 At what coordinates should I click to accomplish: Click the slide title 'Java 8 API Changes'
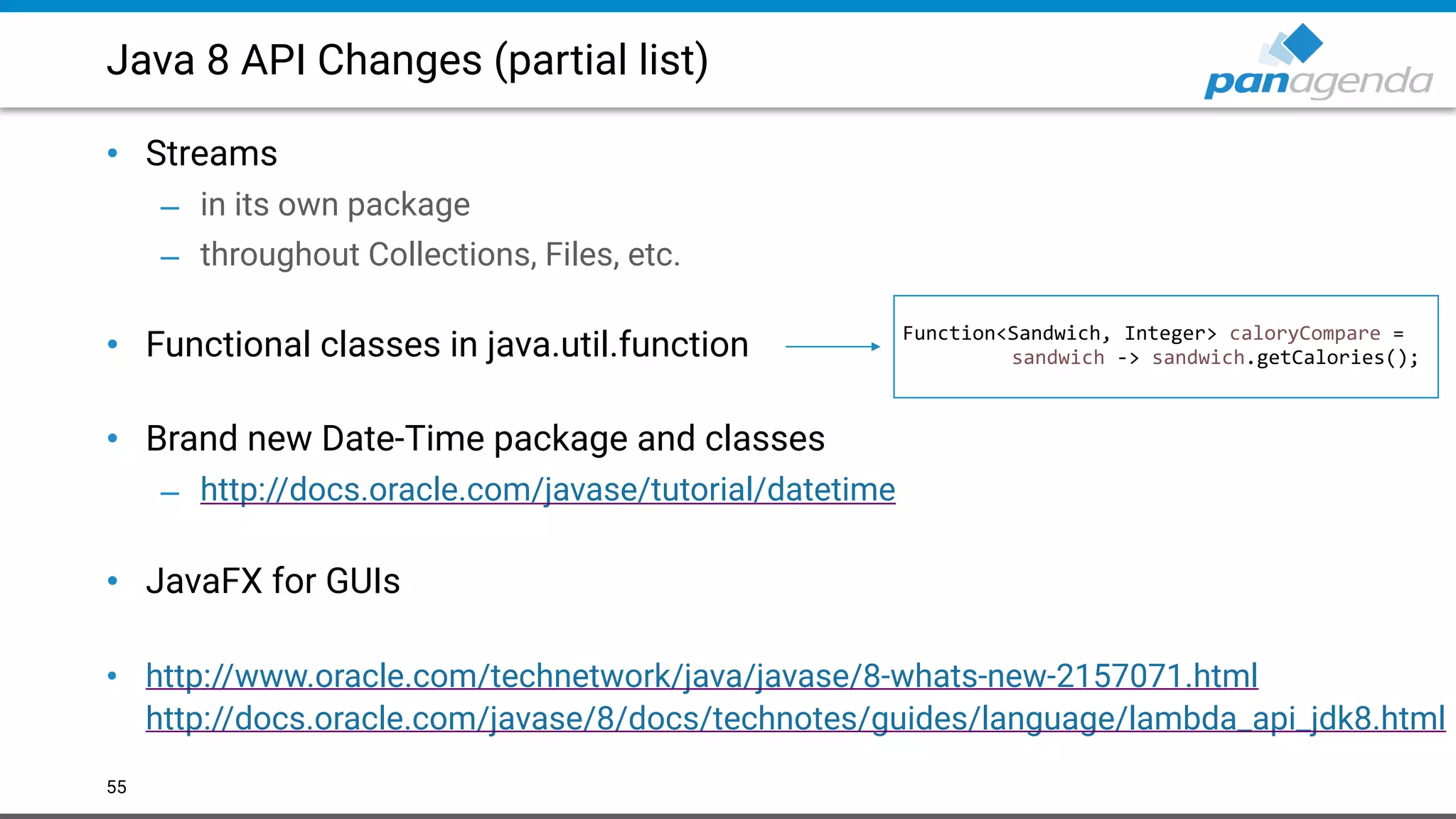407,60
